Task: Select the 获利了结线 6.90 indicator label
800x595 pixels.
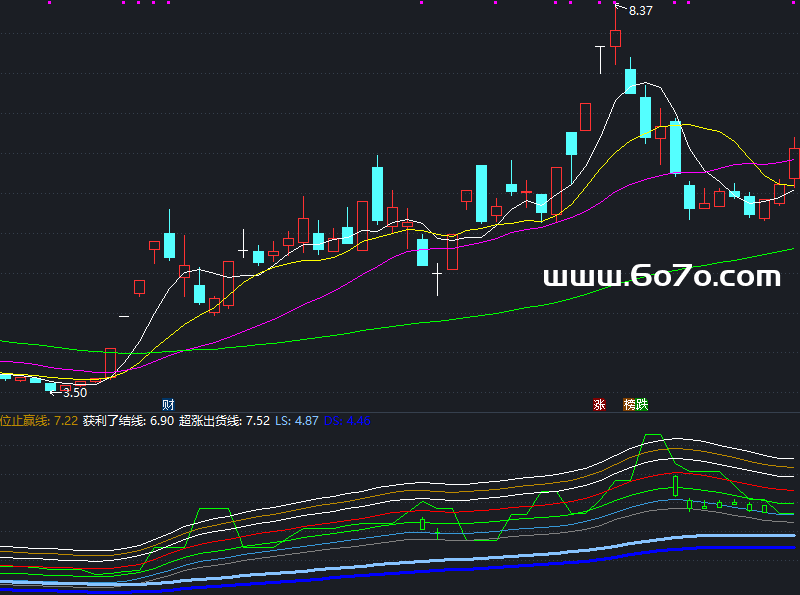Action: coord(128,421)
